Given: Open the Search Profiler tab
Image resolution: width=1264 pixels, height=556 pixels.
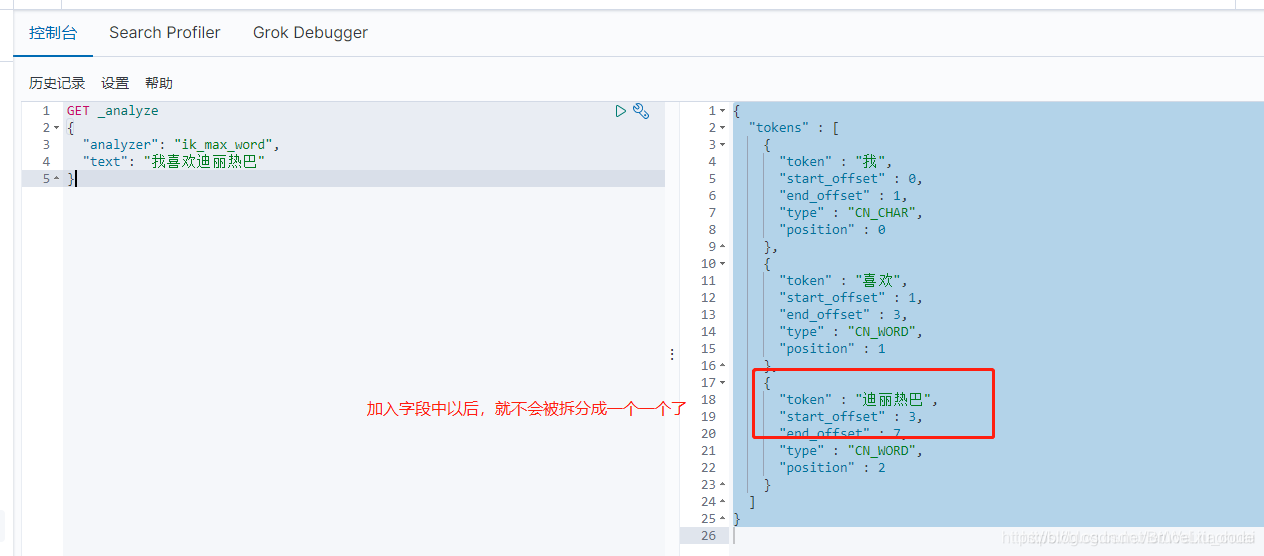Looking at the screenshot, I should click(x=165, y=32).
